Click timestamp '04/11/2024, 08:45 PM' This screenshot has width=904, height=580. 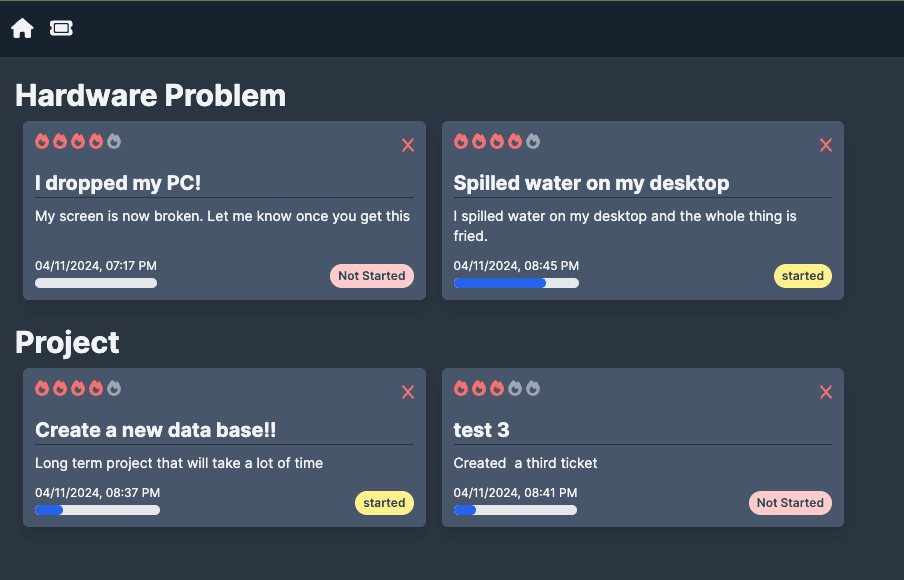516,266
